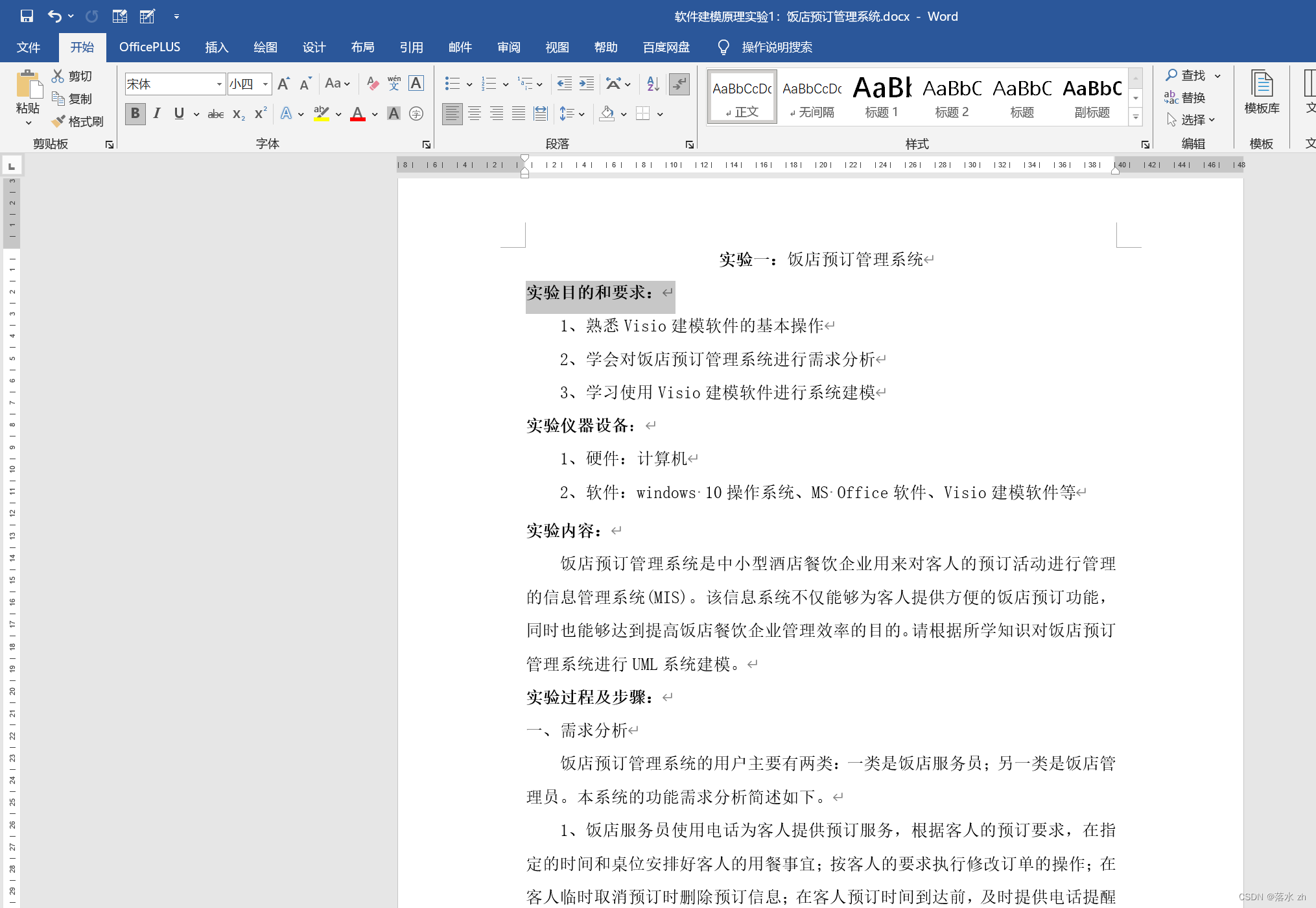
Task: Expand the borders dropdown arrow
Action: click(660, 115)
